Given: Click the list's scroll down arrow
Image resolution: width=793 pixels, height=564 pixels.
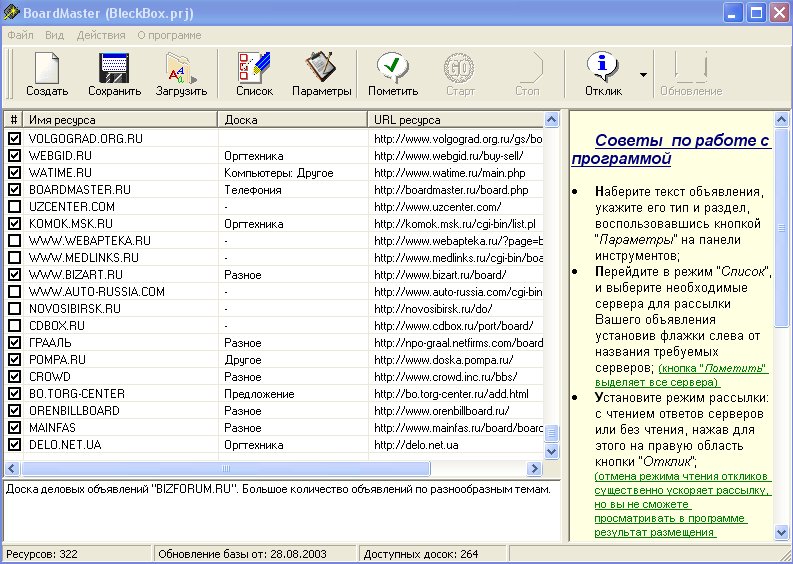Looking at the screenshot, I should click(551, 451).
